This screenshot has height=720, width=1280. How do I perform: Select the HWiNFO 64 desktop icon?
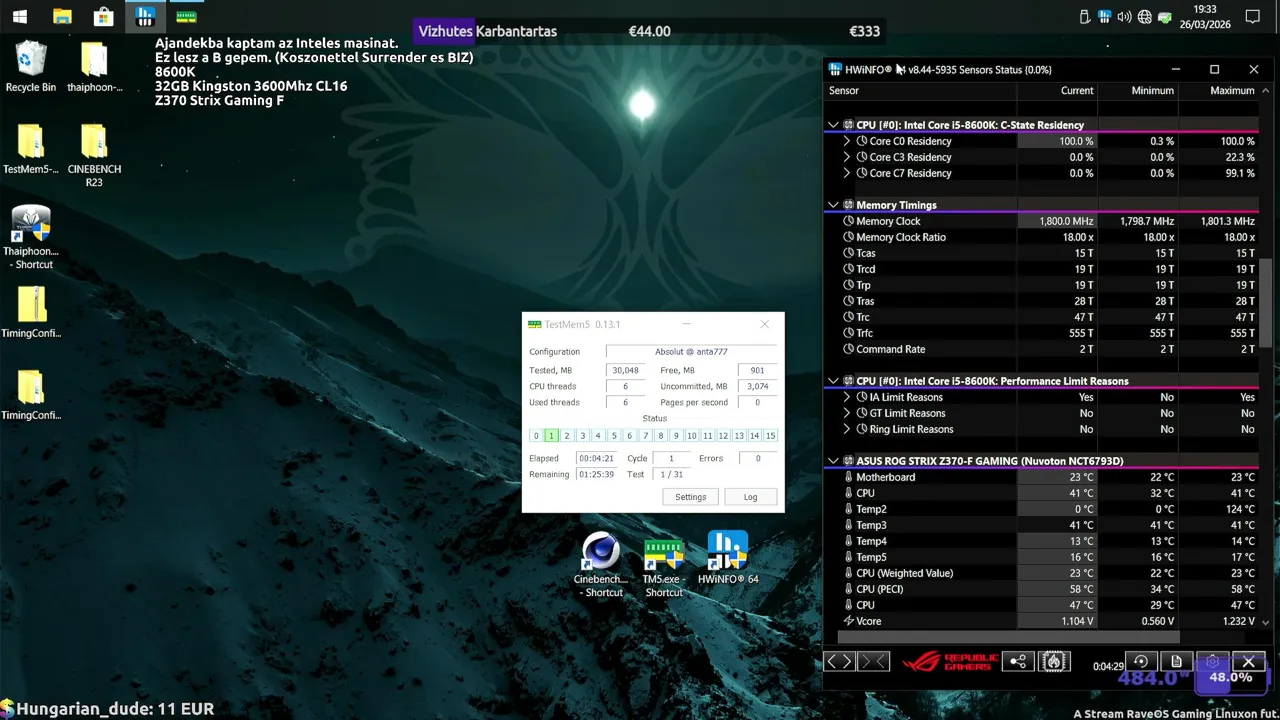click(727, 558)
